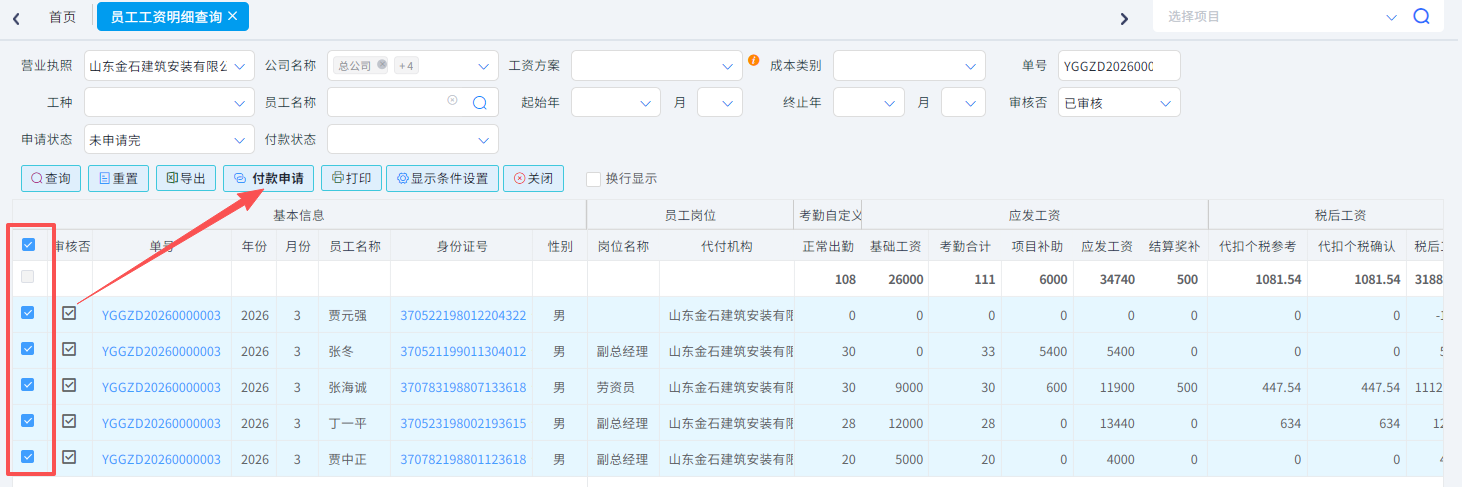The image size is (1462, 487).
Task: Click the left navigation arrow for tabs
Action: pyautogui.click(x=17, y=18)
